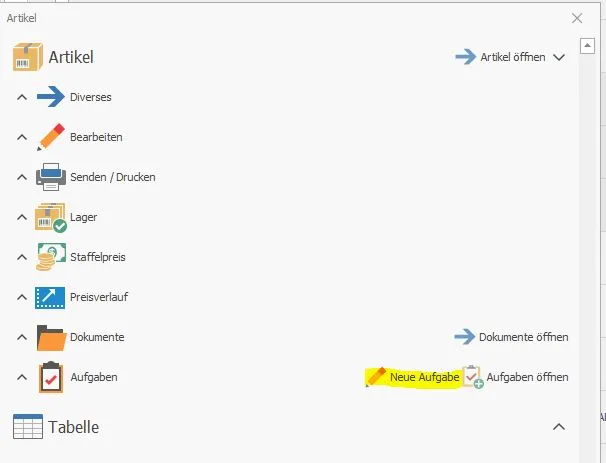Toggle the chevron next to Aufgaben
606x463 pixels.
pyautogui.click(x=22, y=377)
